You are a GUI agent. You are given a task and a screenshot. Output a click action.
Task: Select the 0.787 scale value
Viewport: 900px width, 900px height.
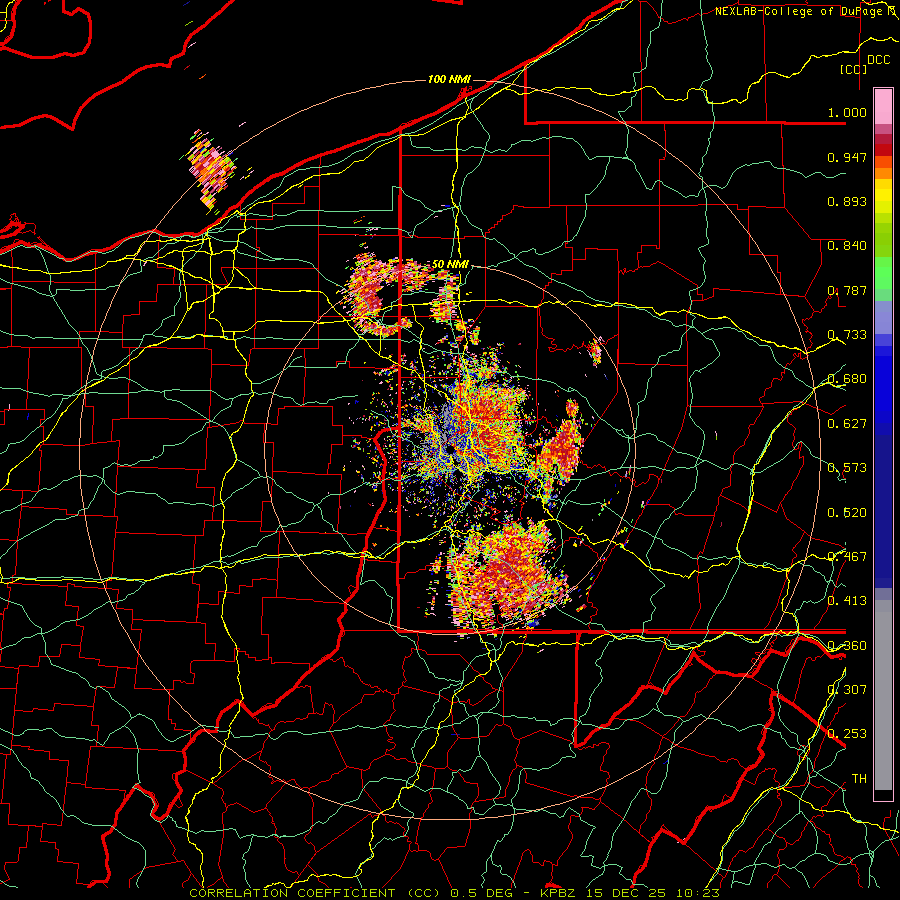coord(847,290)
